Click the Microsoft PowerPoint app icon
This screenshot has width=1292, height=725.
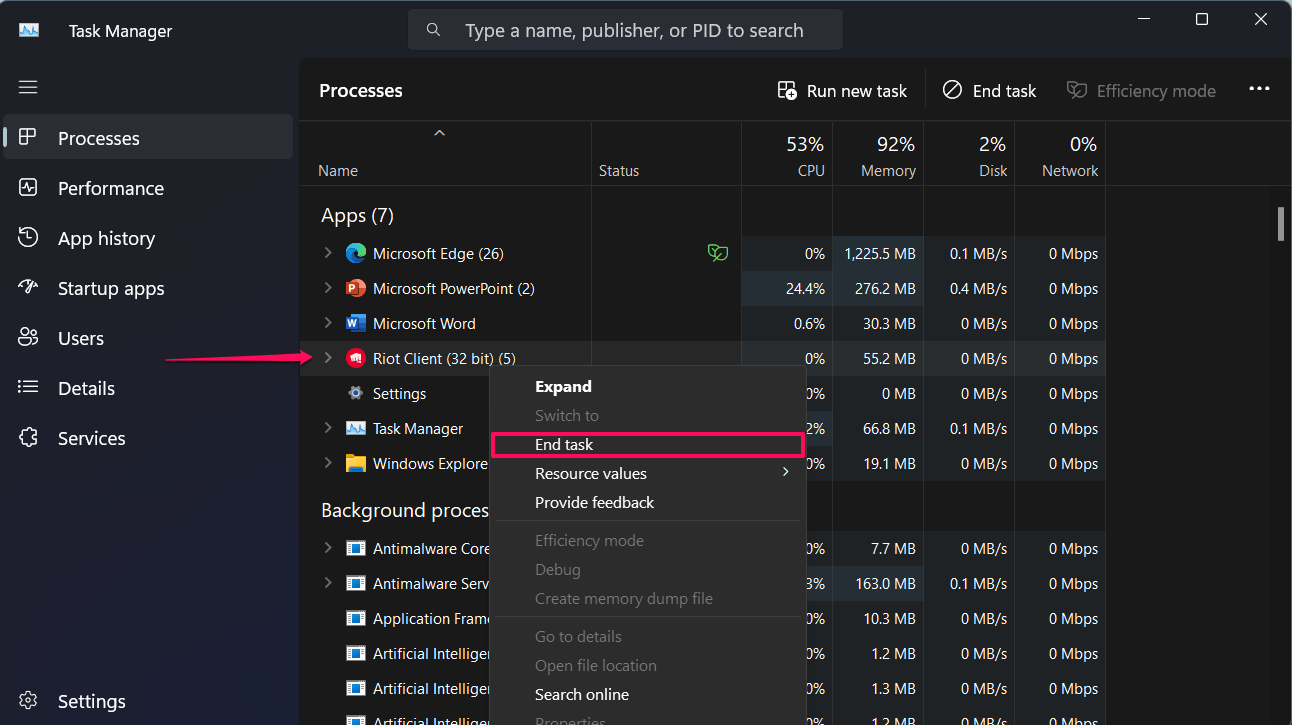coord(356,288)
